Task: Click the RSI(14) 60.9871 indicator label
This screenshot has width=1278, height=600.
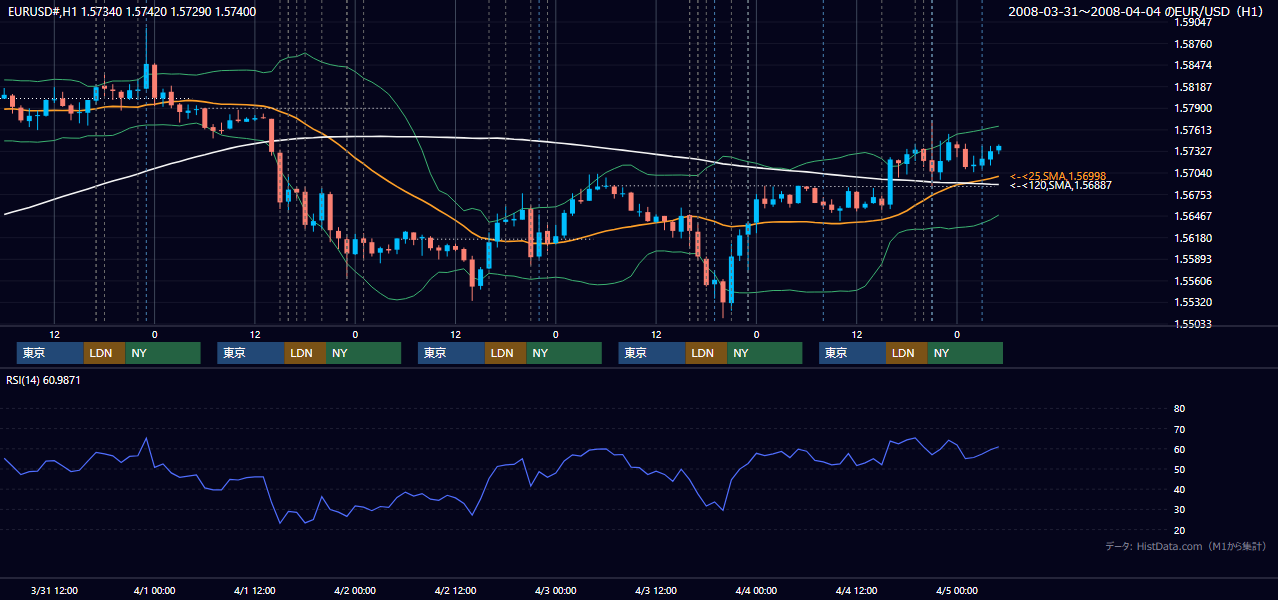Action: click(x=43, y=381)
